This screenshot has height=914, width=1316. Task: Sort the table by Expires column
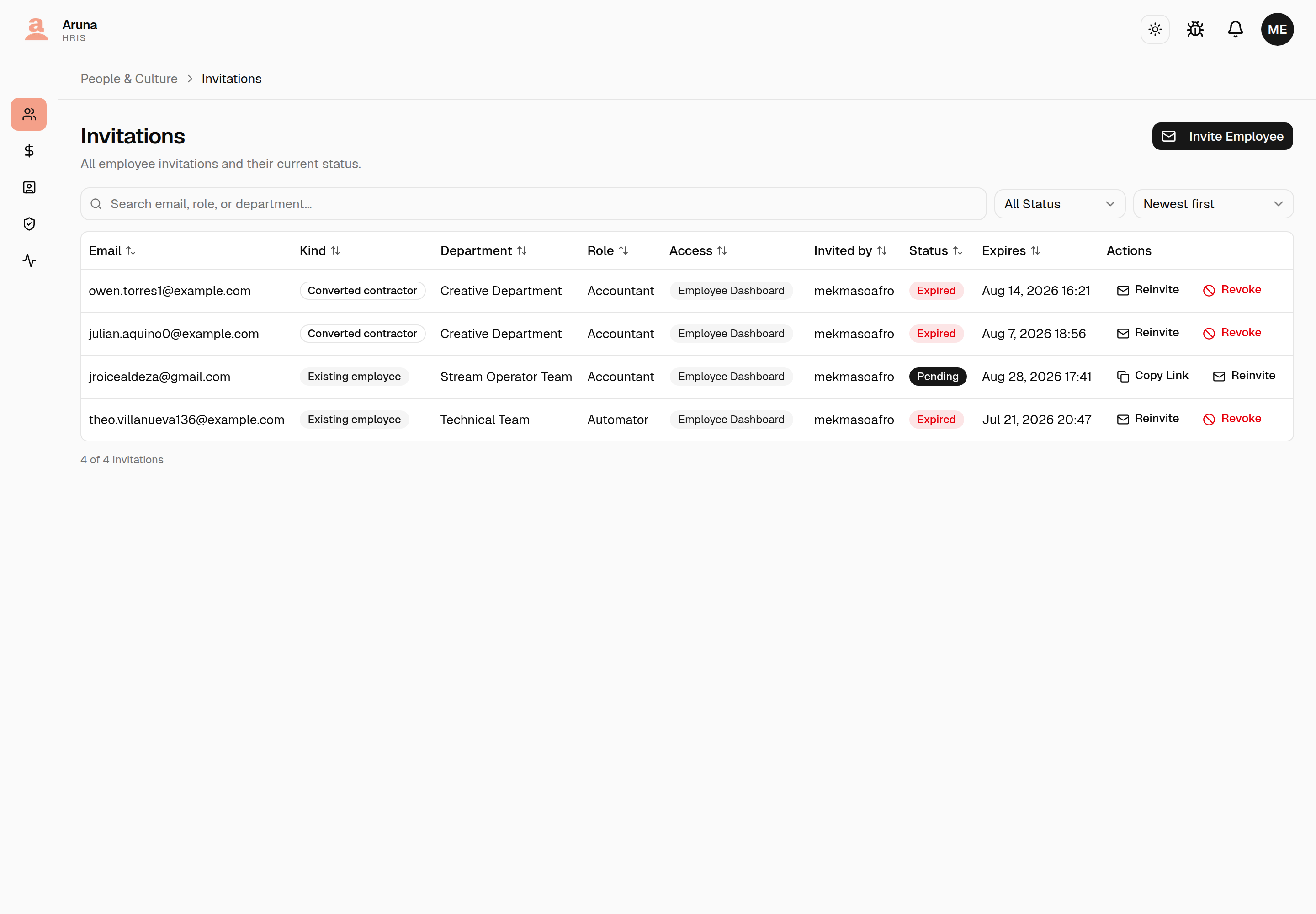tap(1011, 251)
